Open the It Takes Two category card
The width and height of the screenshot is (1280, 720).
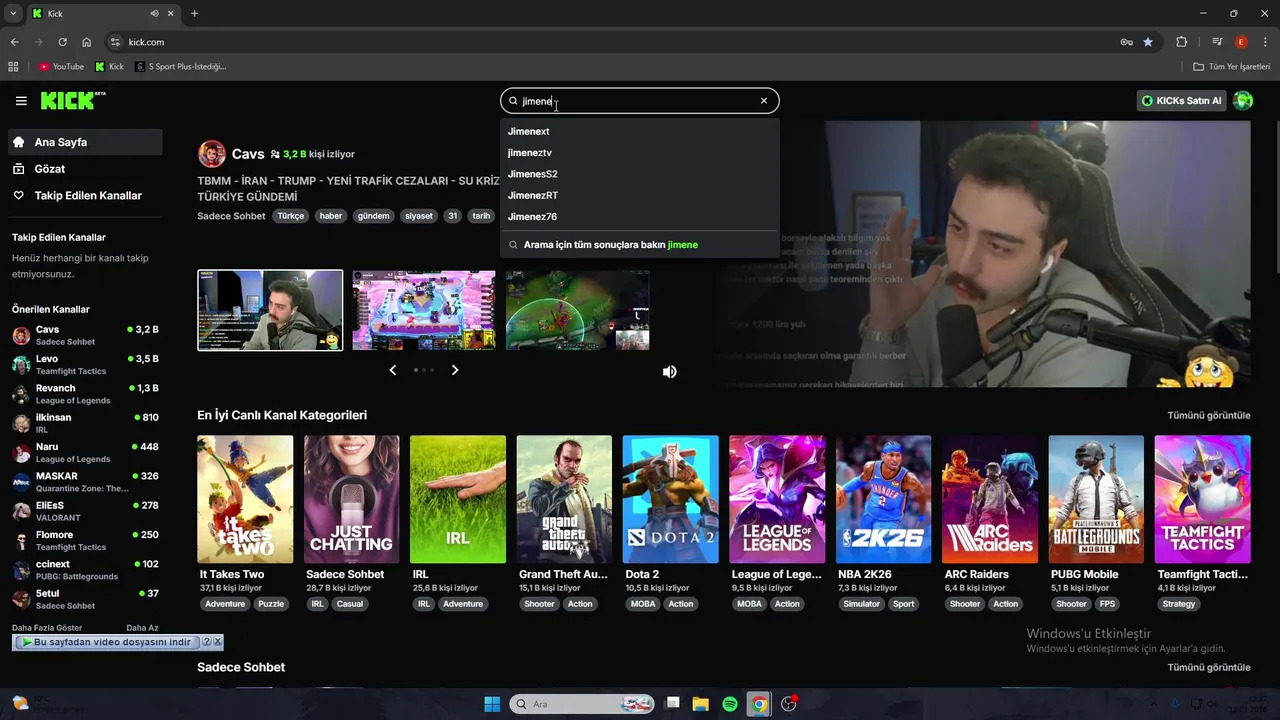[x=245, y=499]
